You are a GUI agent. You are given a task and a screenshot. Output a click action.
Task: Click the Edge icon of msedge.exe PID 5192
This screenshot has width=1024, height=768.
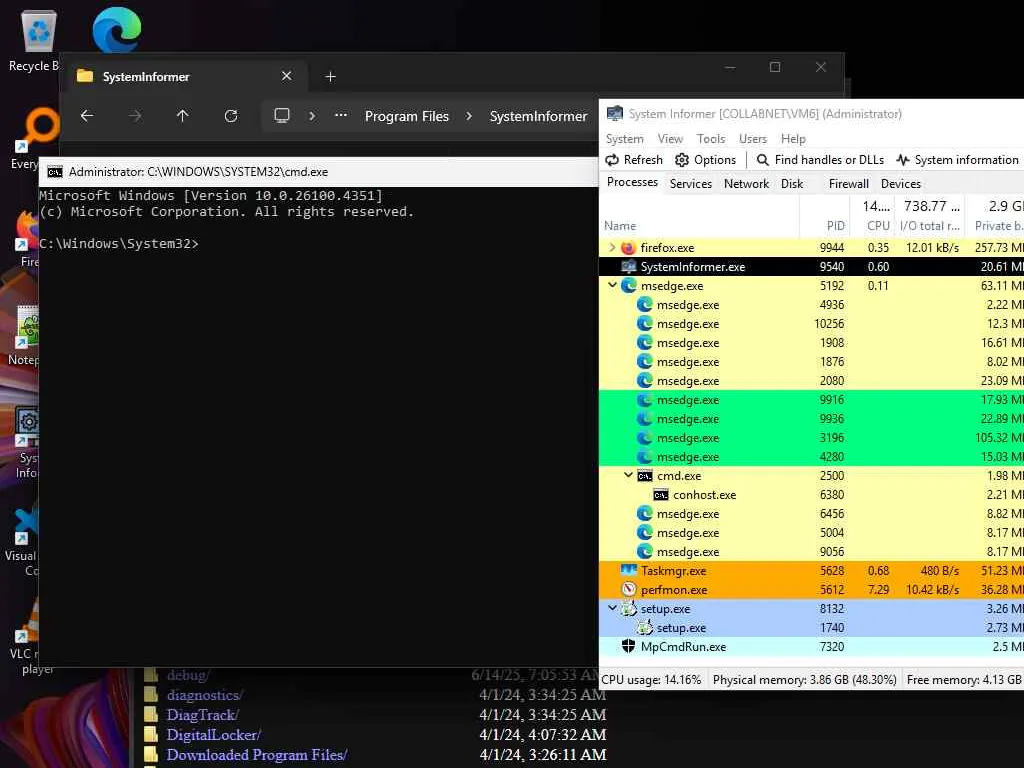[x=628, y=285]
